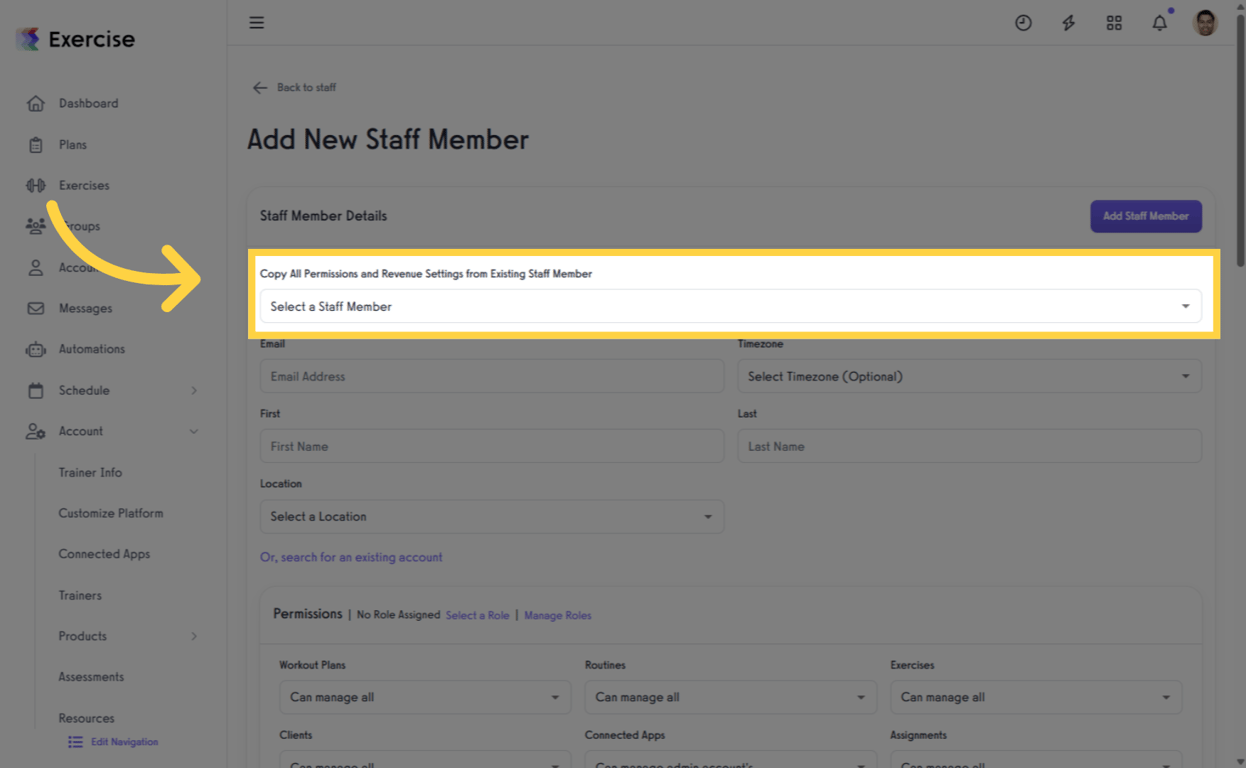This screenshot has width=1246, height=768.
Task: Open notifications via the bell icon
Action: [x=1159, y=22]
